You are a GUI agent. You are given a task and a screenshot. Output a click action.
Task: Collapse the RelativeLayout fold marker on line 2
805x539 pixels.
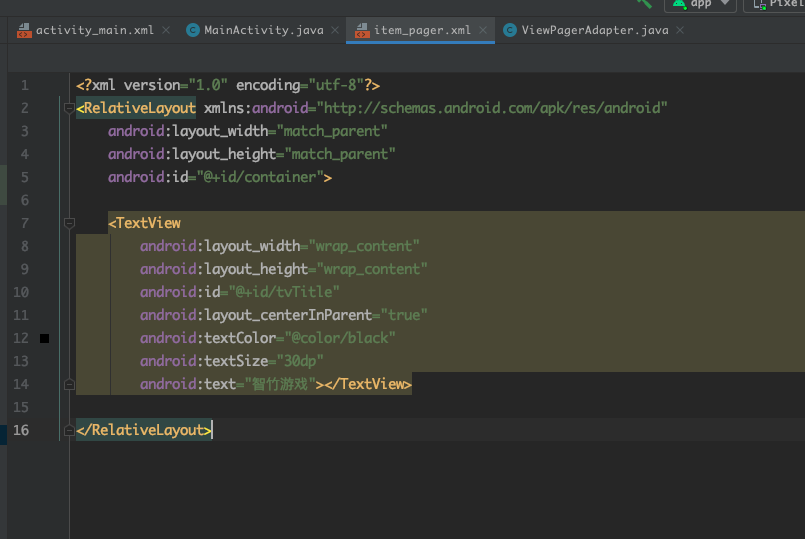[69, 108]
